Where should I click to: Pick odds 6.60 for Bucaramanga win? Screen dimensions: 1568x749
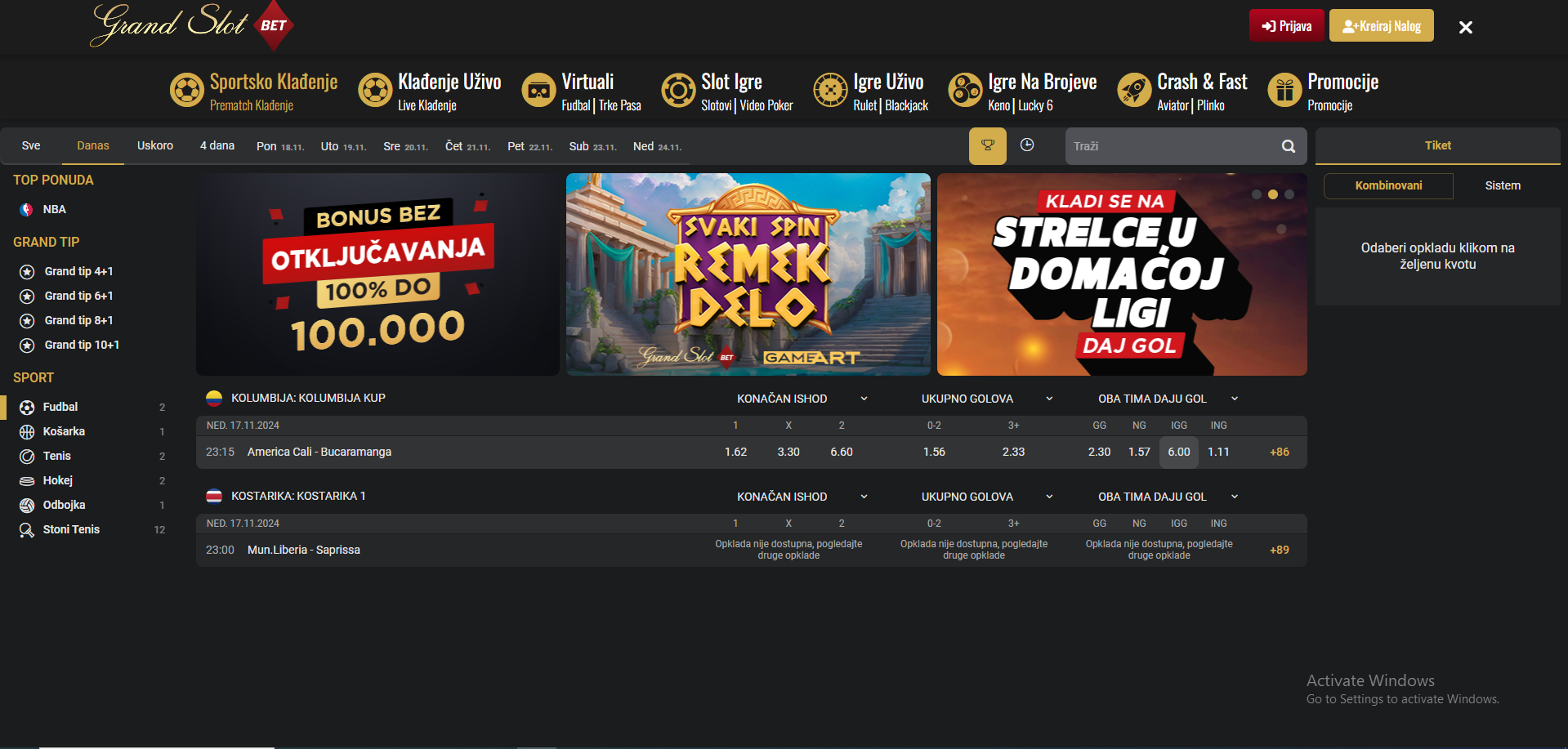(842, 452)
